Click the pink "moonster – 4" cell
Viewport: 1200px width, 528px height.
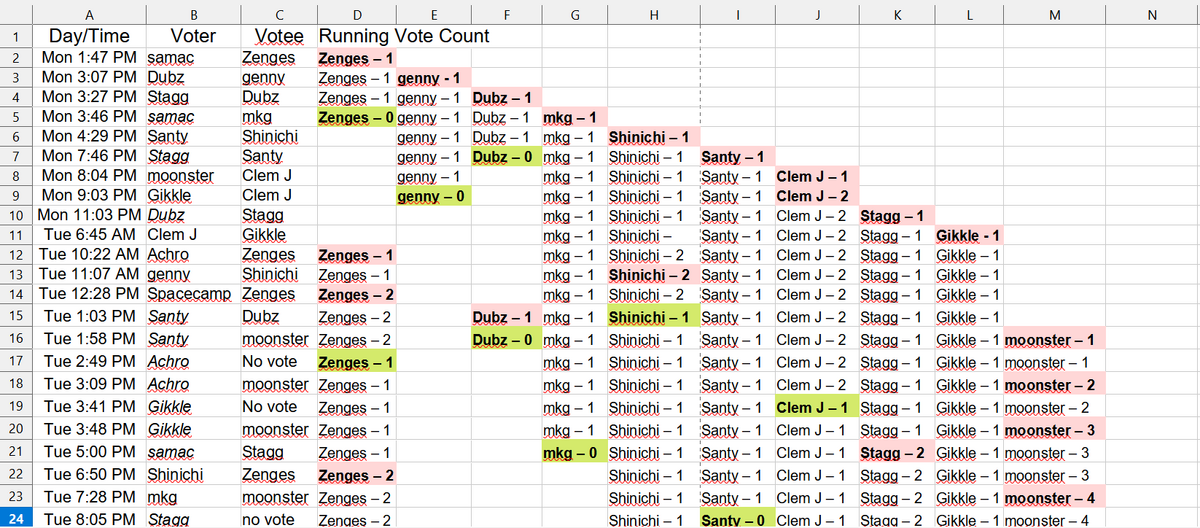click(x=1053, y=498)
